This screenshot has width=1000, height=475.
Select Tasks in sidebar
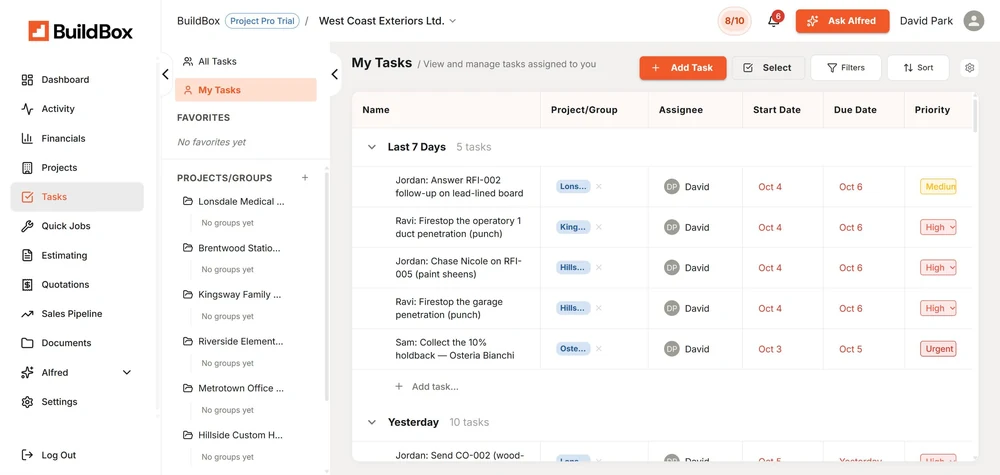coord(77,197)
